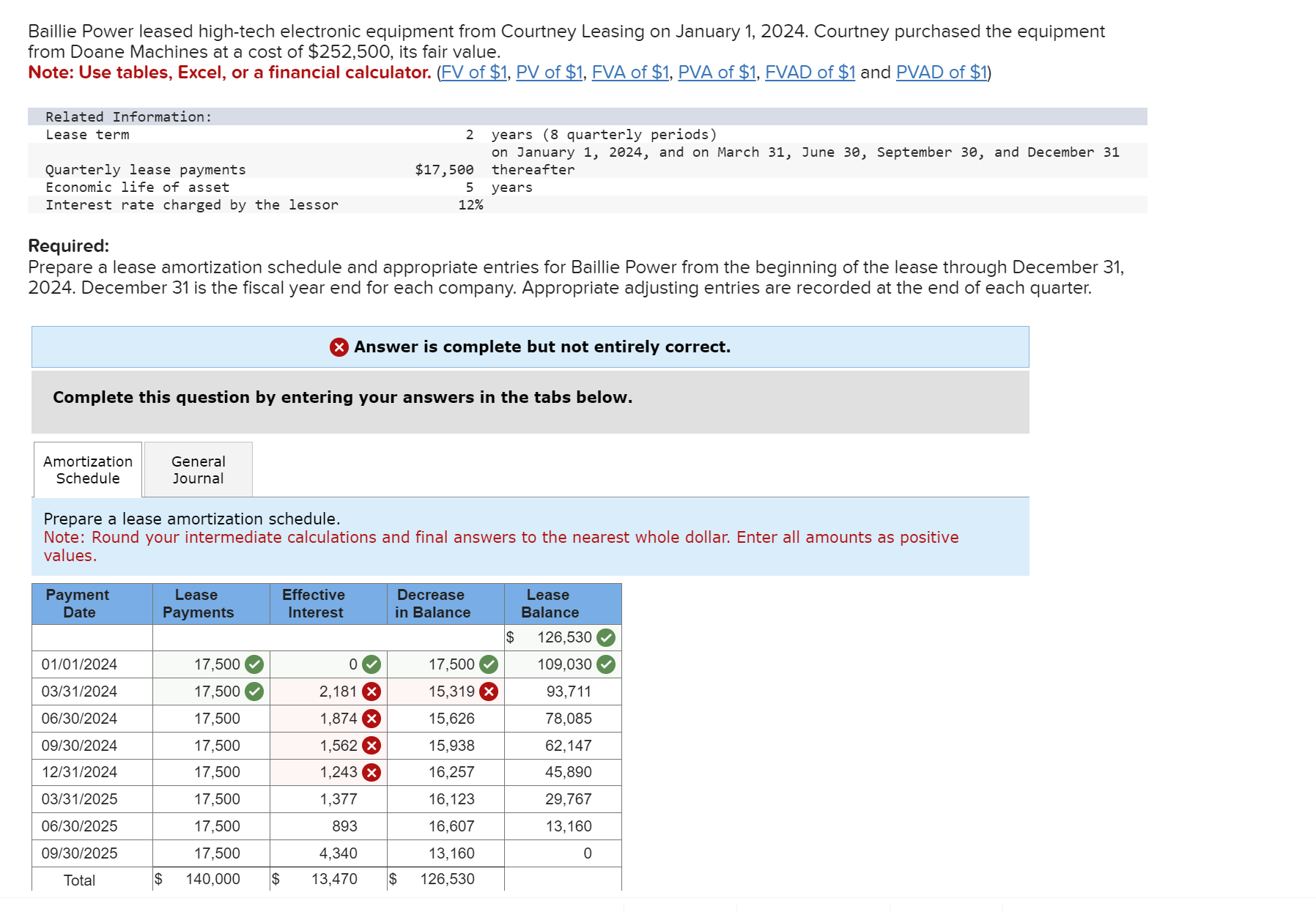Click the Payment Date column header
1316x912 pixels.
click(x=92, y=604)
